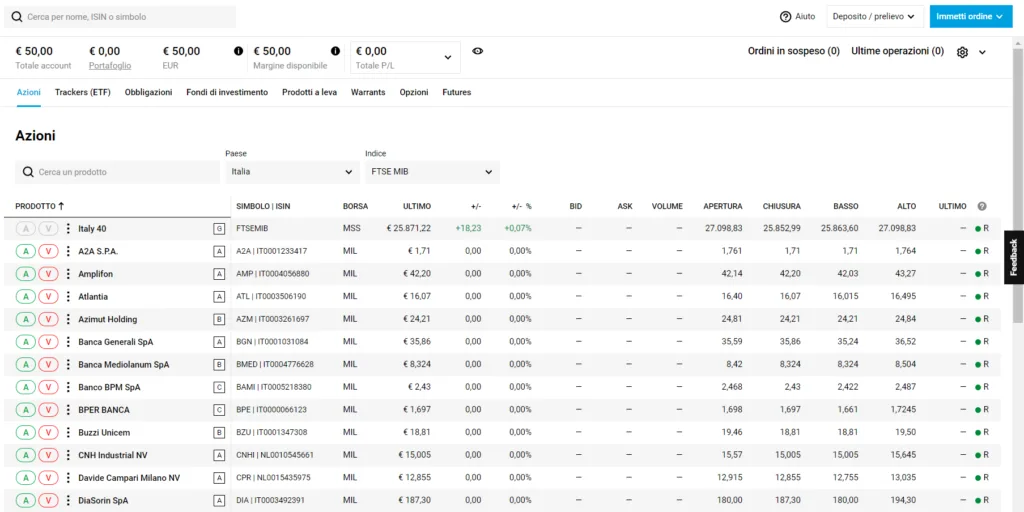Click the APERTURA column header

[722, 206]
